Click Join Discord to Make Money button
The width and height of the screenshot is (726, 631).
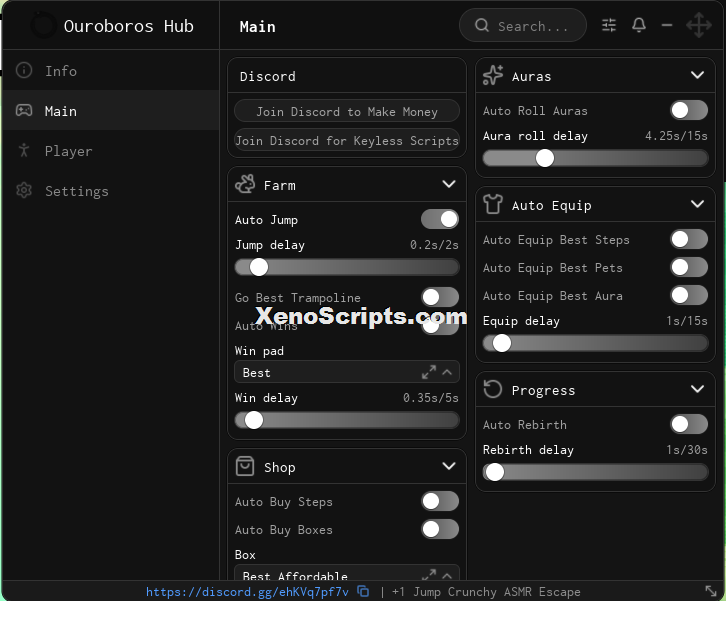[x=346, y=112]
